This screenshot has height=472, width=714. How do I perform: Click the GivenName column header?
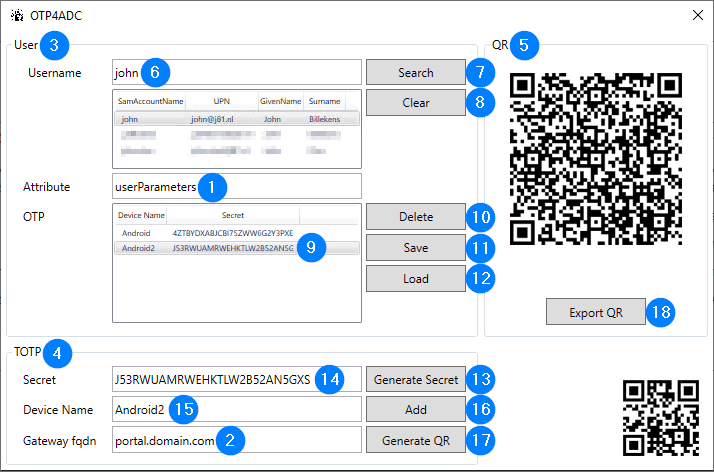click(280, 101)
